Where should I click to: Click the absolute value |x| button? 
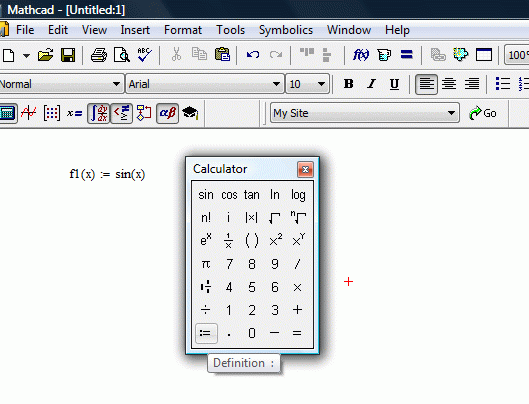pyautogui.click(x=251, y=218)
